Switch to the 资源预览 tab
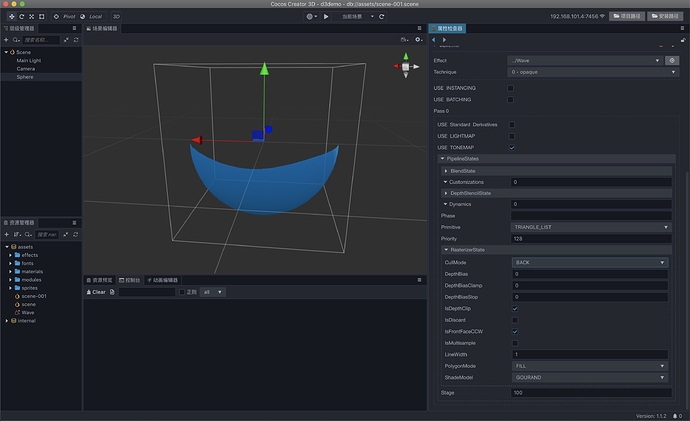This screenshot has width=690, height=421. click(x=100, y=280)
